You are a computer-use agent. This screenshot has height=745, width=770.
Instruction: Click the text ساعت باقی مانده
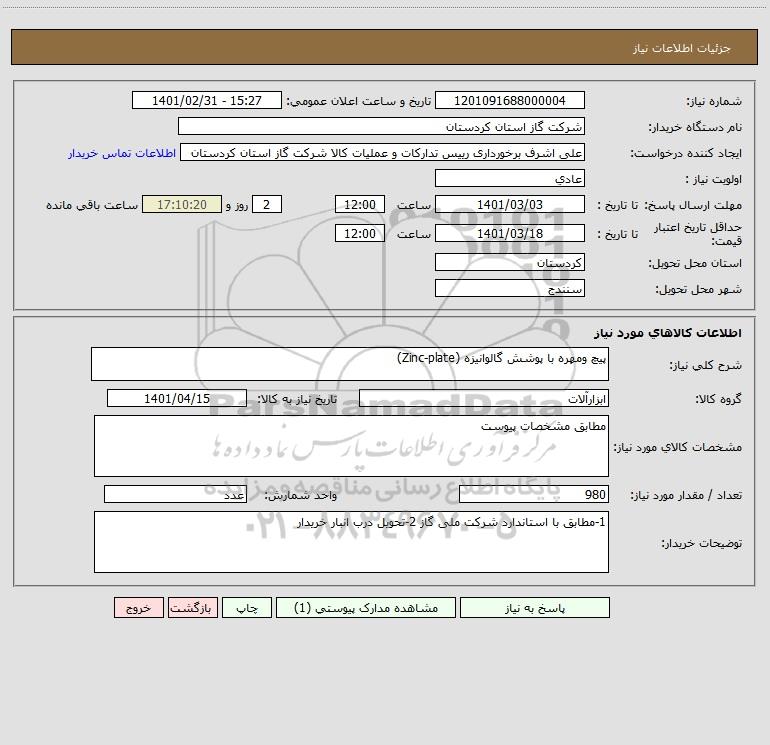[x=92, y=205]
